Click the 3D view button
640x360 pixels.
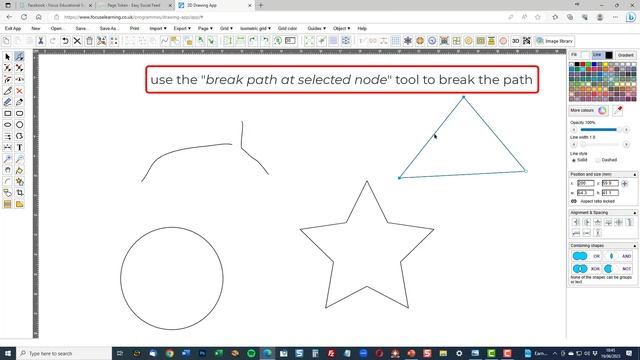(x=516, y=41)
